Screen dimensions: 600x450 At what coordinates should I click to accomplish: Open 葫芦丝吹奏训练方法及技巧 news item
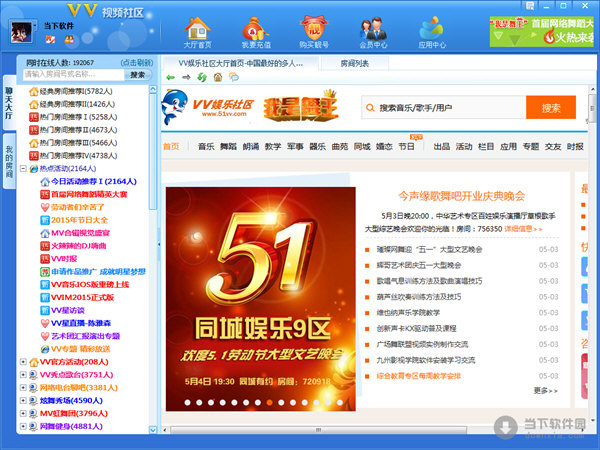[419, 297]
